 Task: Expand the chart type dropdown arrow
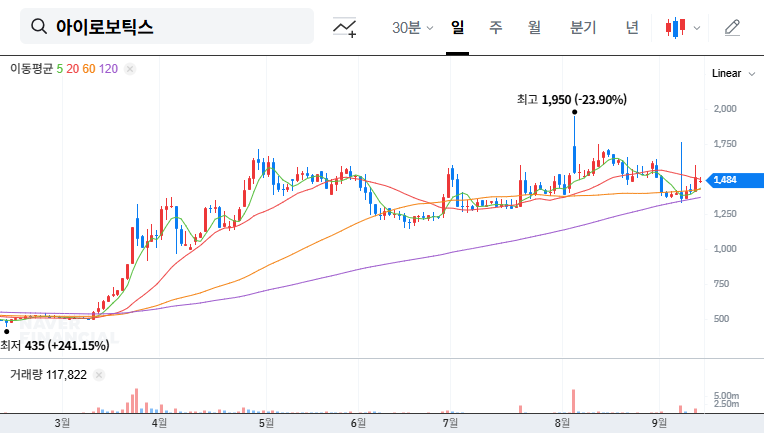[697, 28]
